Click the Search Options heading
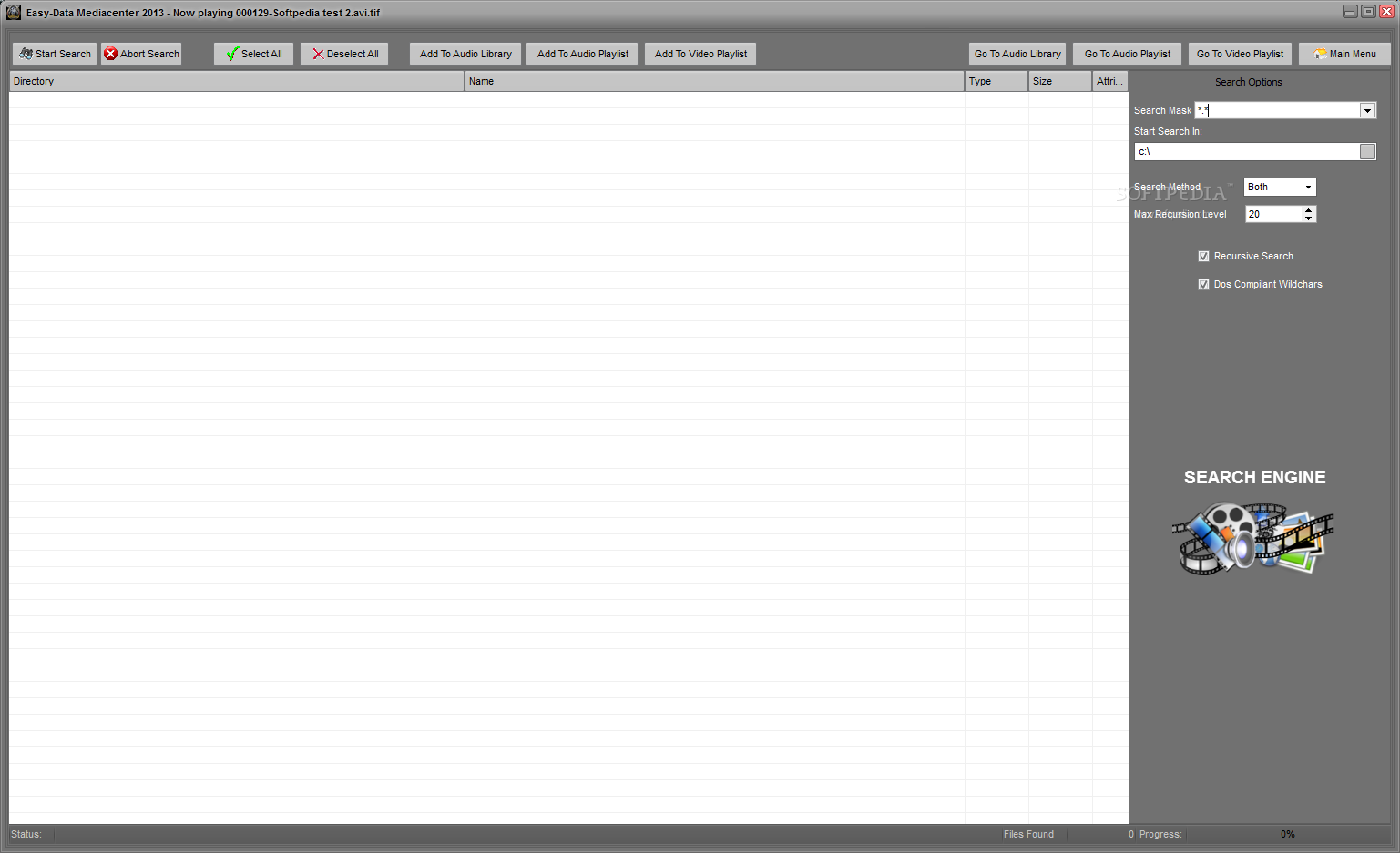The height and width of the screenshot is (853, 1400). [1248, 82]
